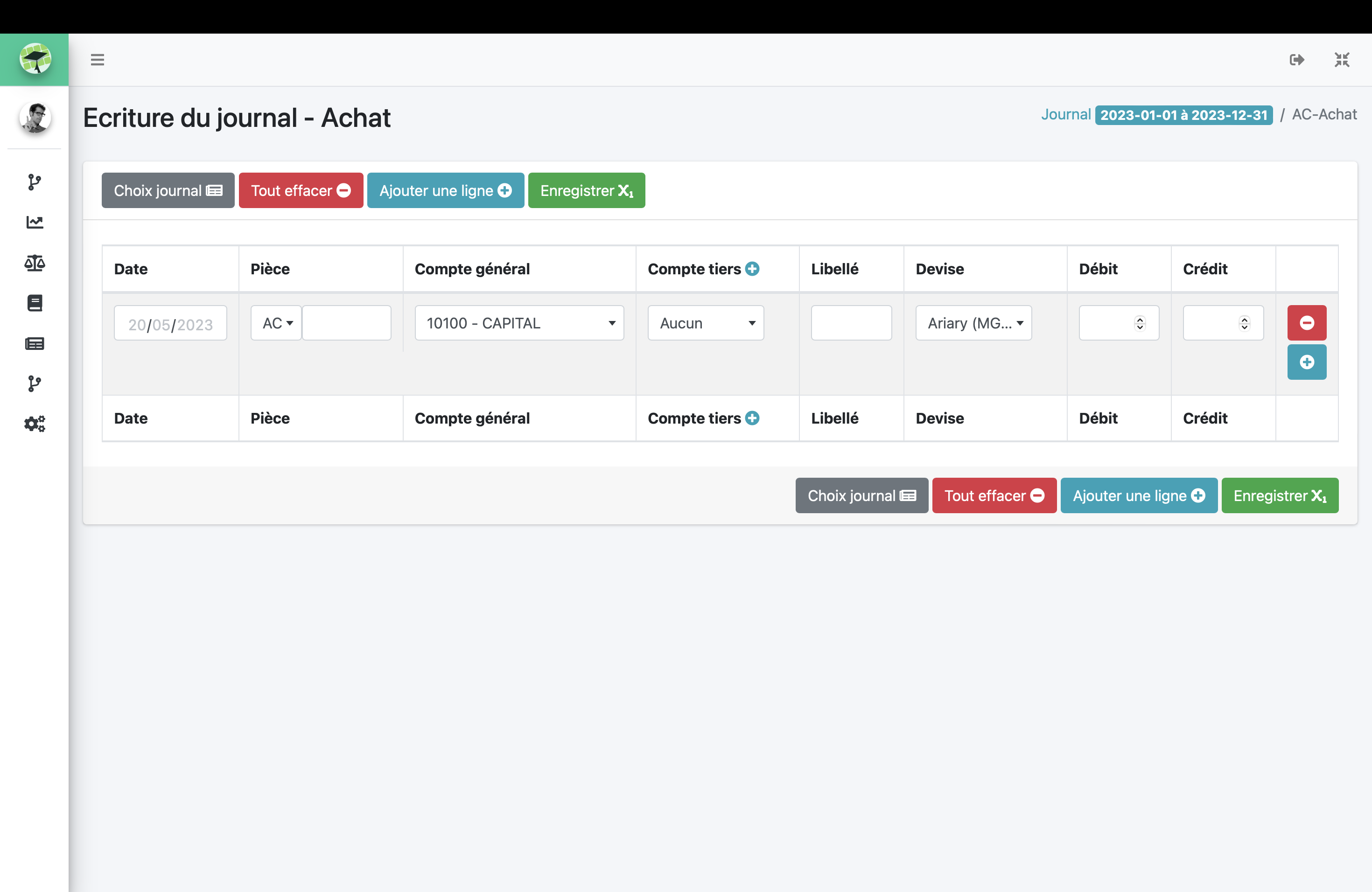
Task: Click the teal add row button
Action: point(1306,362)
